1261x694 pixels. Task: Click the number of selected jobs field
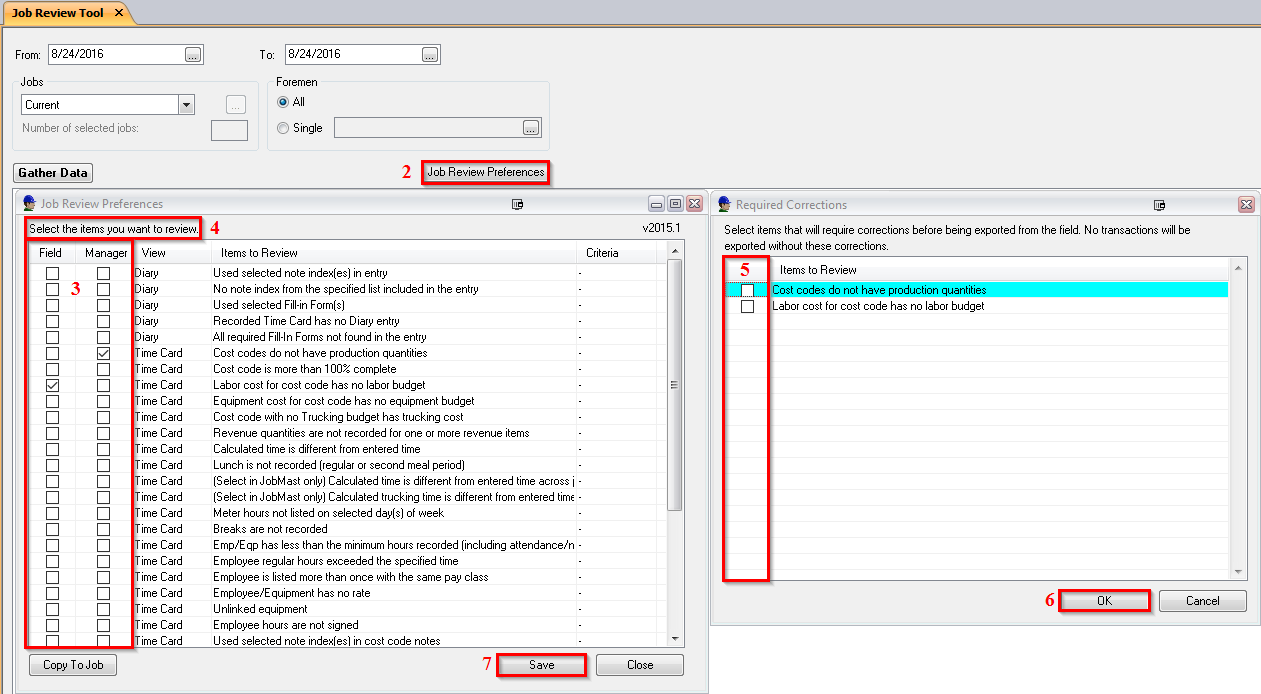click(229, 130)
